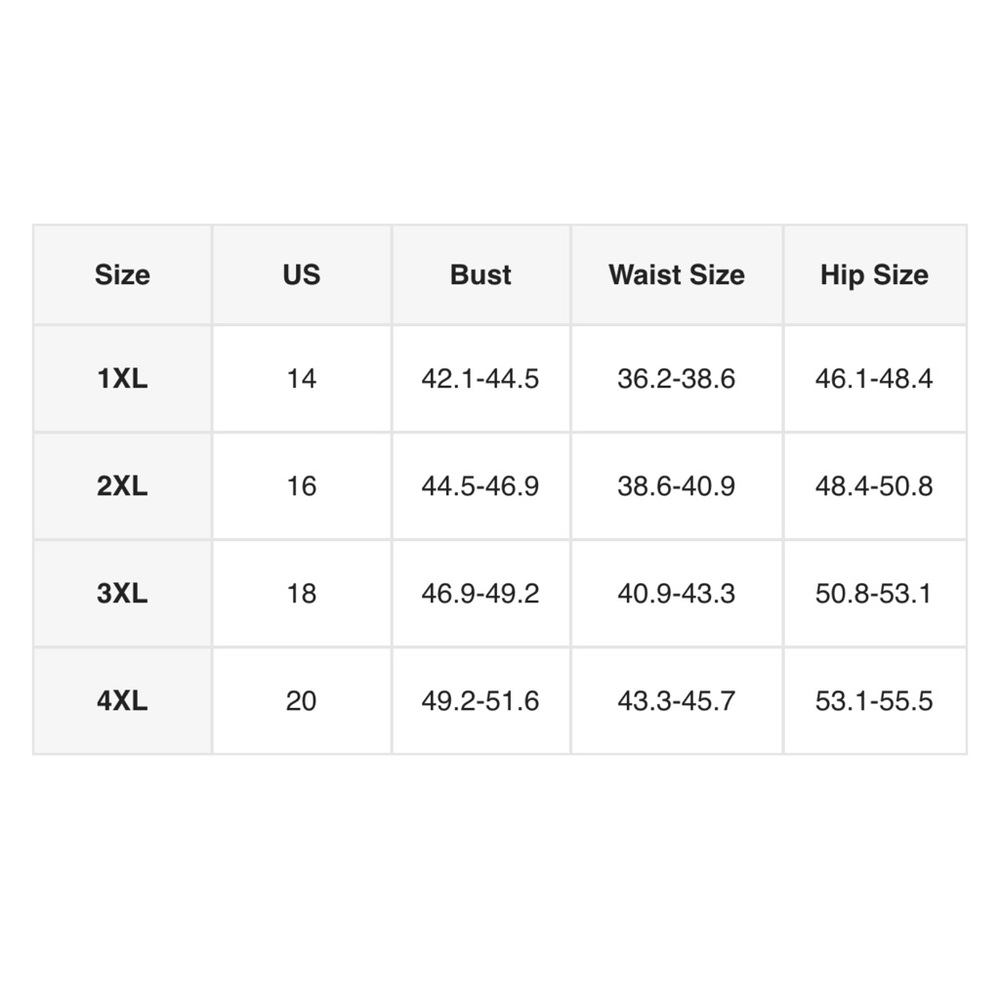
Task: Click hip value 46.1-48.4
Action: click(x=874, y=379)
